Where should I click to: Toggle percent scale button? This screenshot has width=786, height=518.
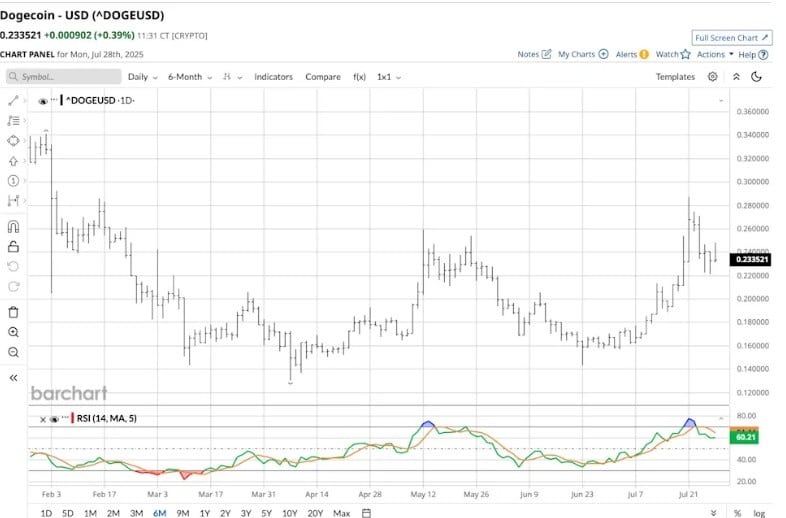(737, 513)
